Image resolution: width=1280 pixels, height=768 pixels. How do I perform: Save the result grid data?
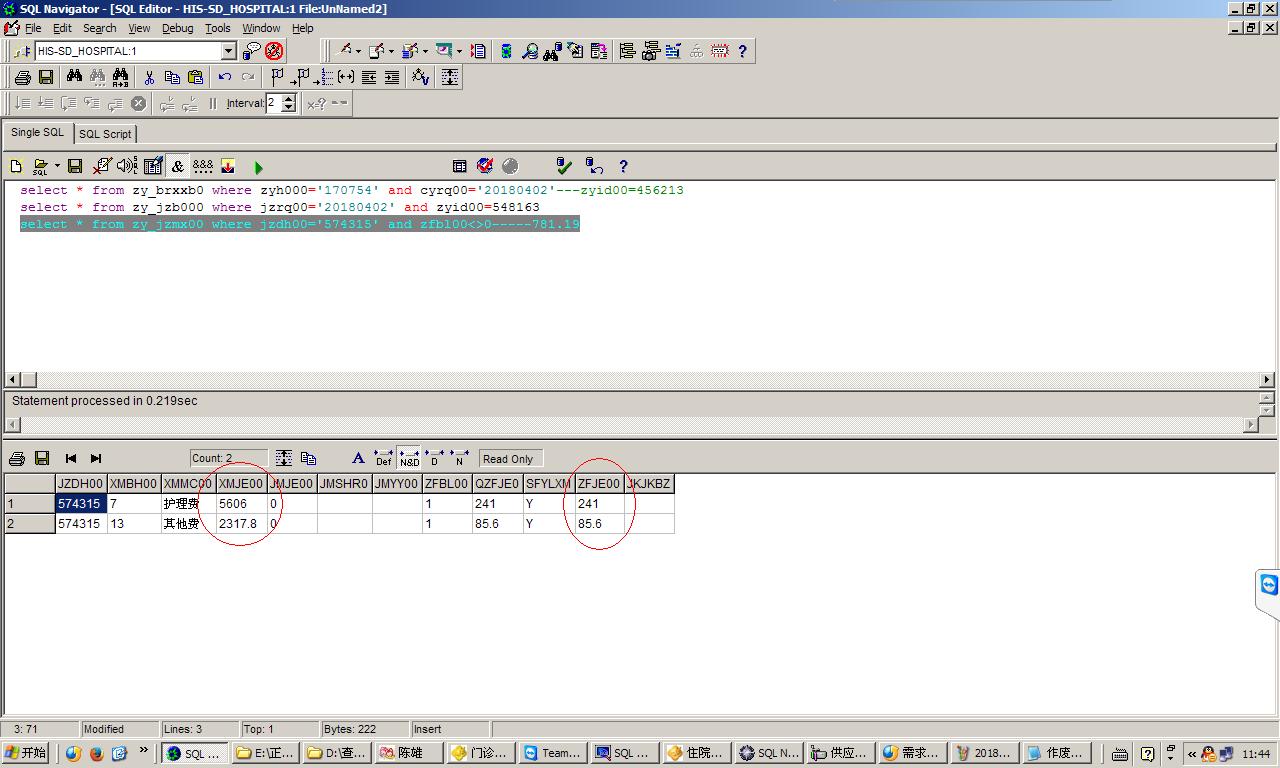(42, 458)
